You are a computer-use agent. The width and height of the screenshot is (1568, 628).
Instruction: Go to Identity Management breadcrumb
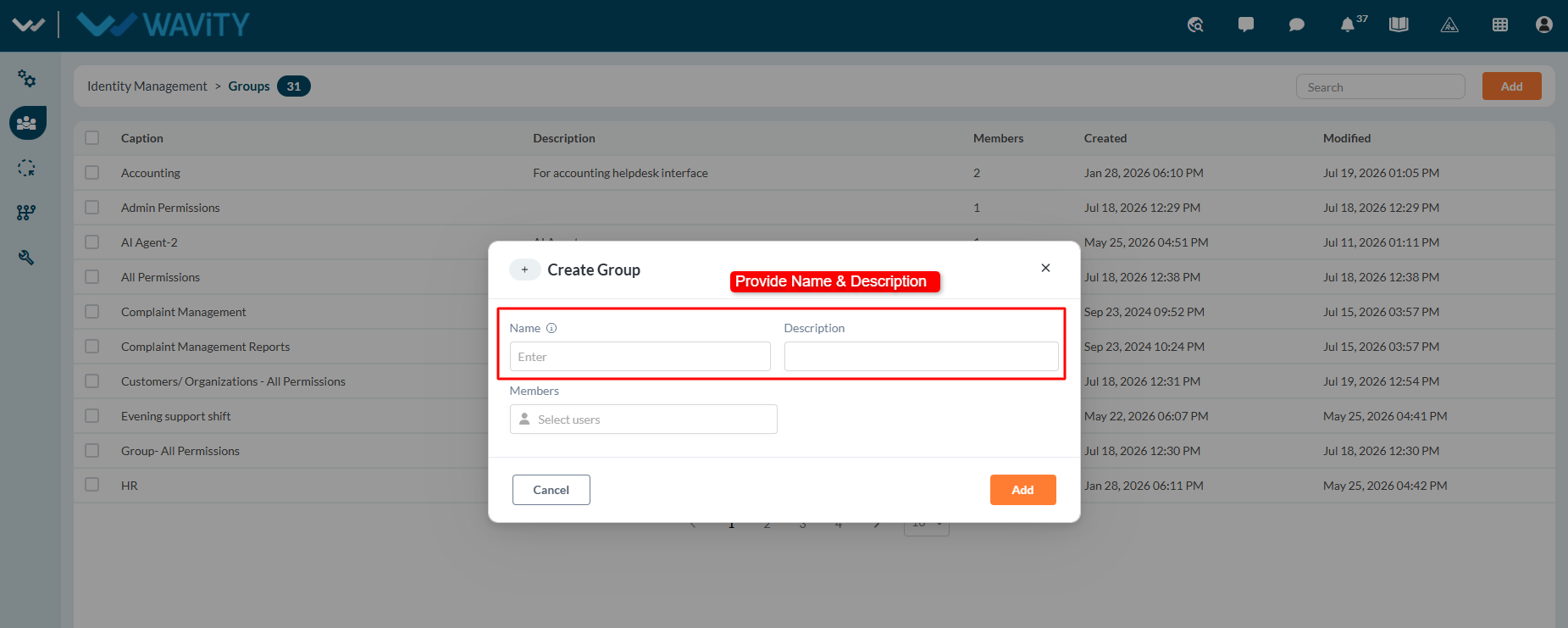pos(147,86)
